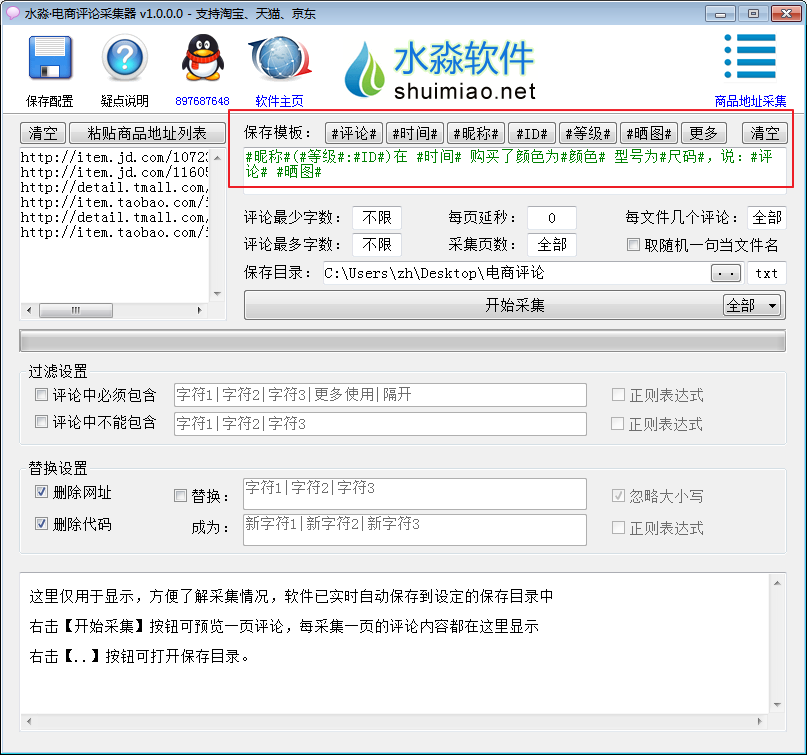Insert the #晒图# template tag
Image resolution: width=807 pixels, height=755 pixels.
click(x=649, y=133)
